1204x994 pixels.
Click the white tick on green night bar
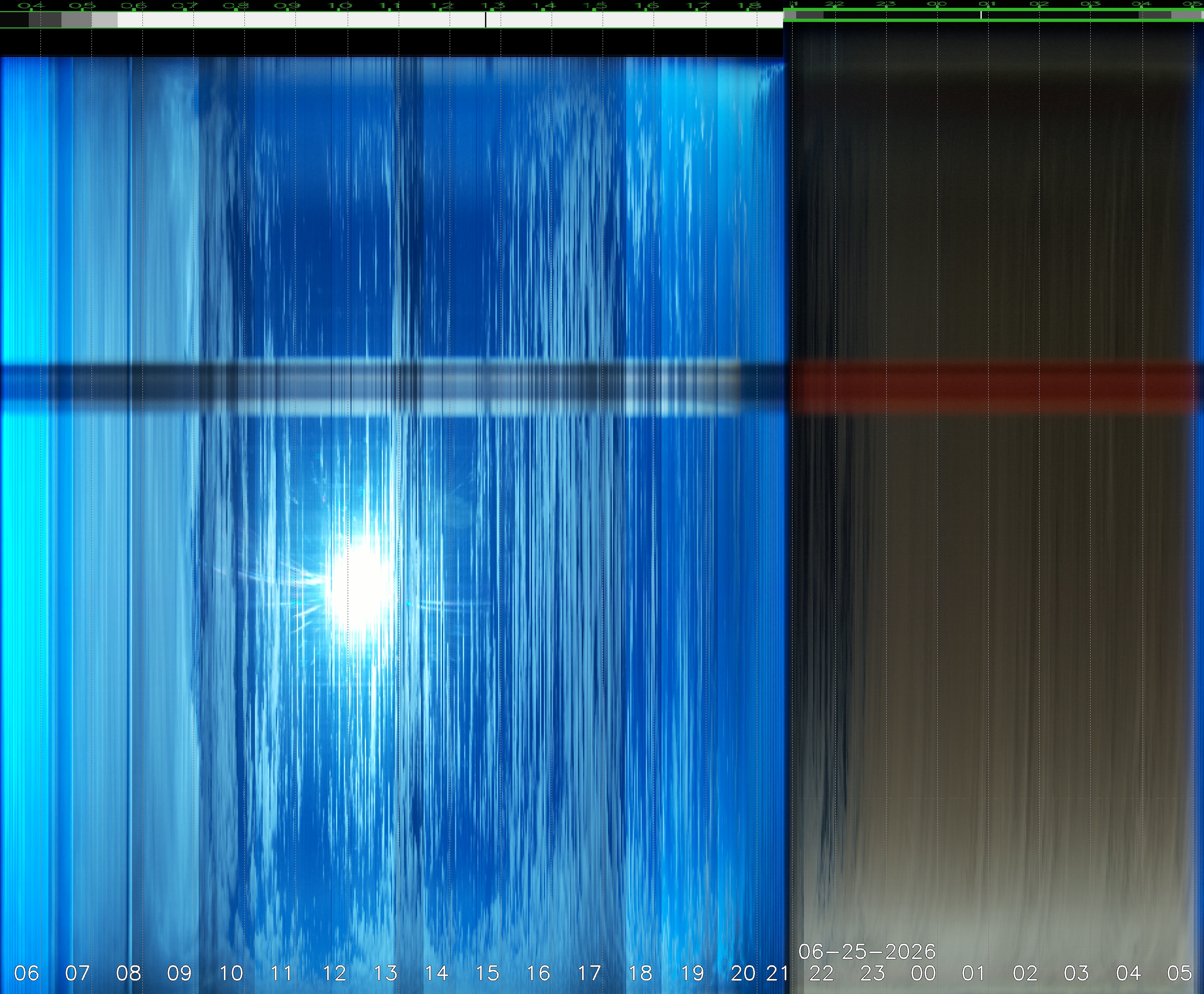point(981,14)
